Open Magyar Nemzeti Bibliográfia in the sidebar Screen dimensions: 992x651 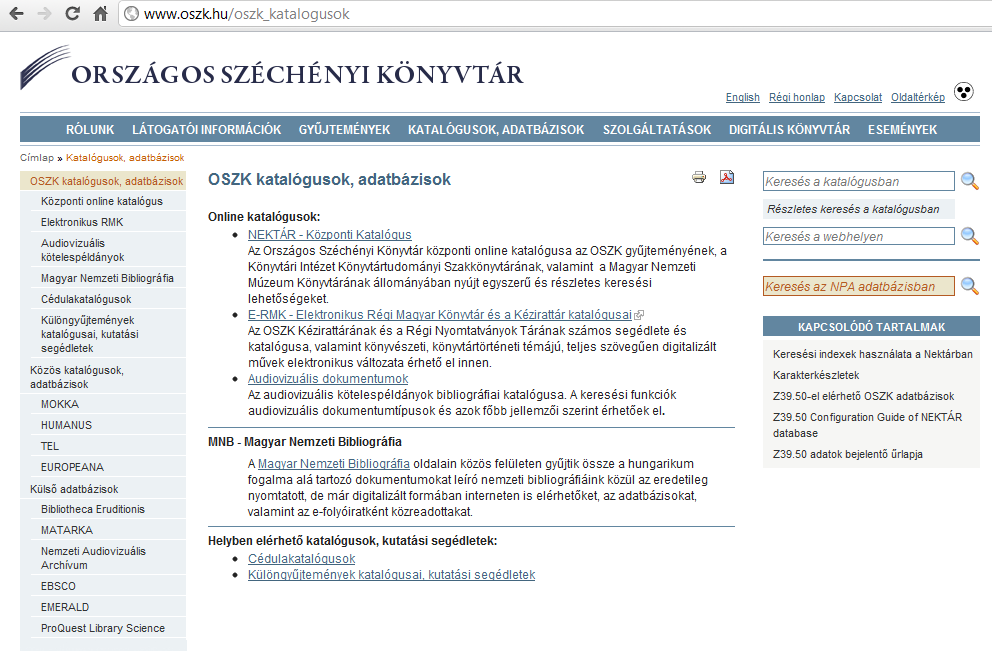108,278
